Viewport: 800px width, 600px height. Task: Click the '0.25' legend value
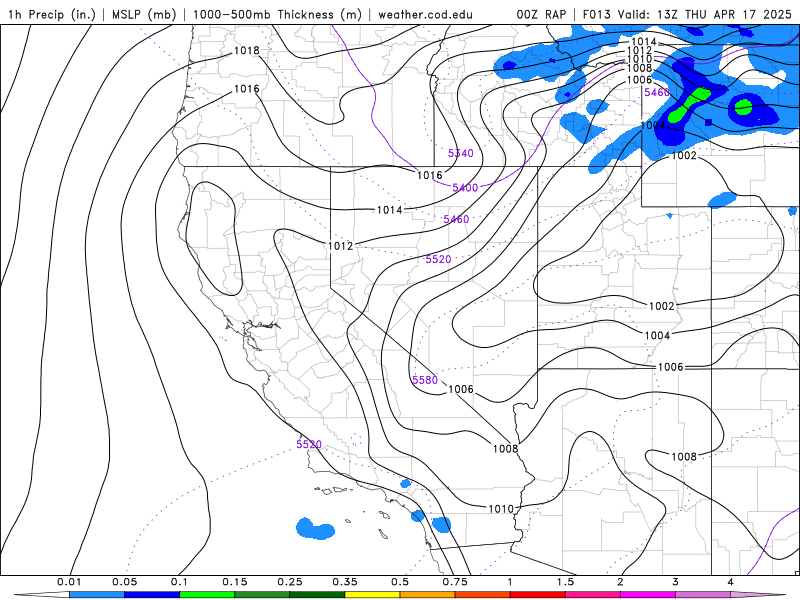(290, 582)
